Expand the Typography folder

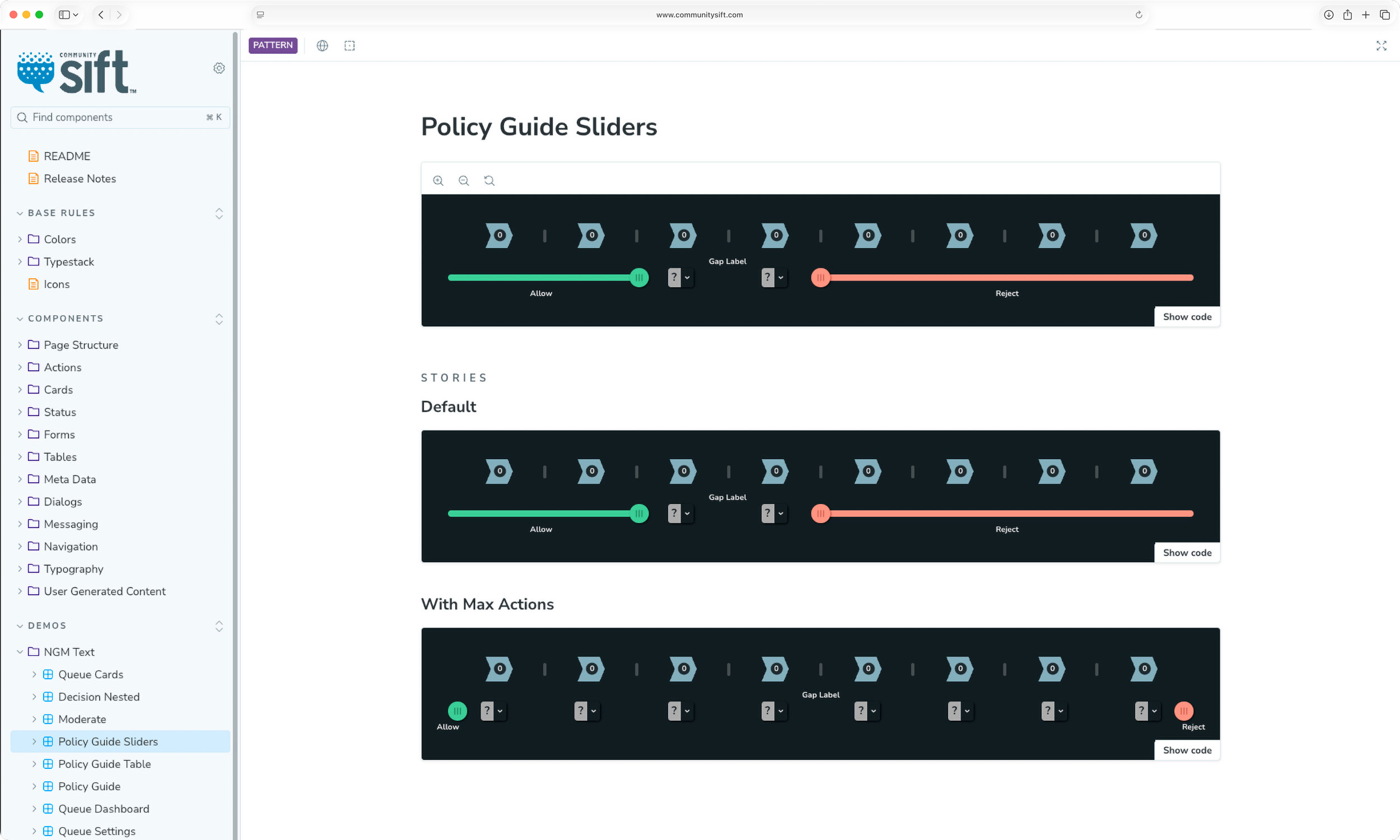[x=73, y=569]
